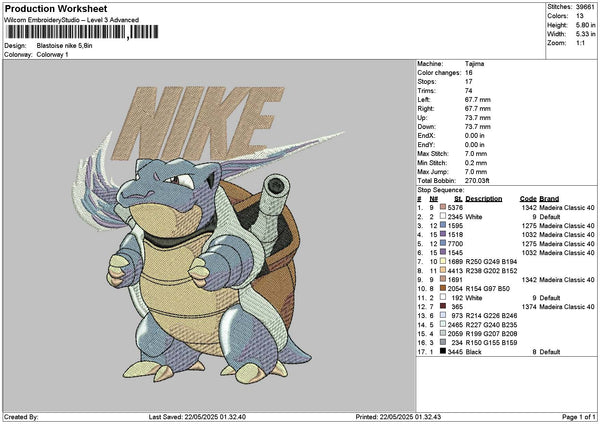This screenshot has width=600, height=424.
Task: Click the Description column header
Action: tap(484, 199)
